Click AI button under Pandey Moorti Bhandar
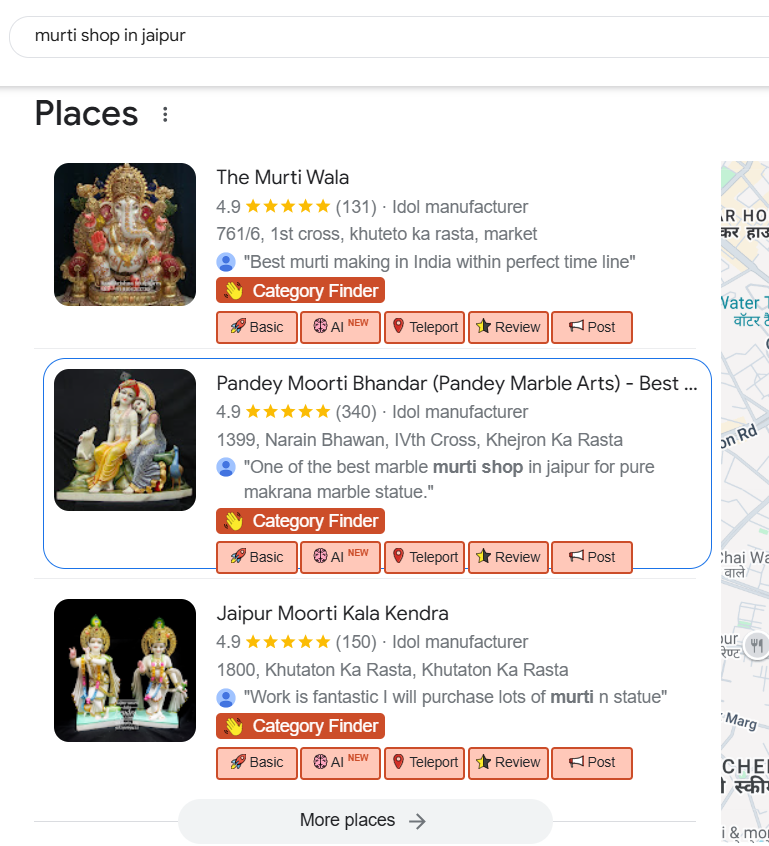This screenshot has height=846, width=769. 340,557
